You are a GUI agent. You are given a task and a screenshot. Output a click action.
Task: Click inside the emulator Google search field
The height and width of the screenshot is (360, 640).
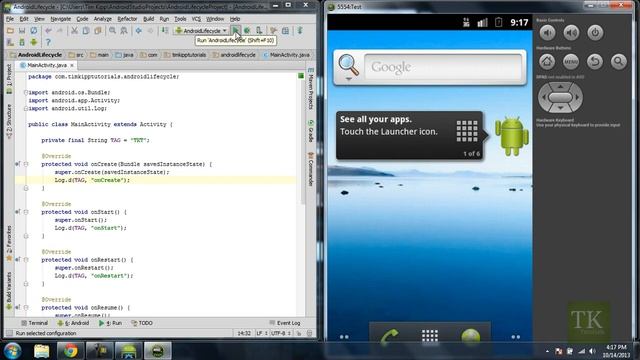point(443,67)
